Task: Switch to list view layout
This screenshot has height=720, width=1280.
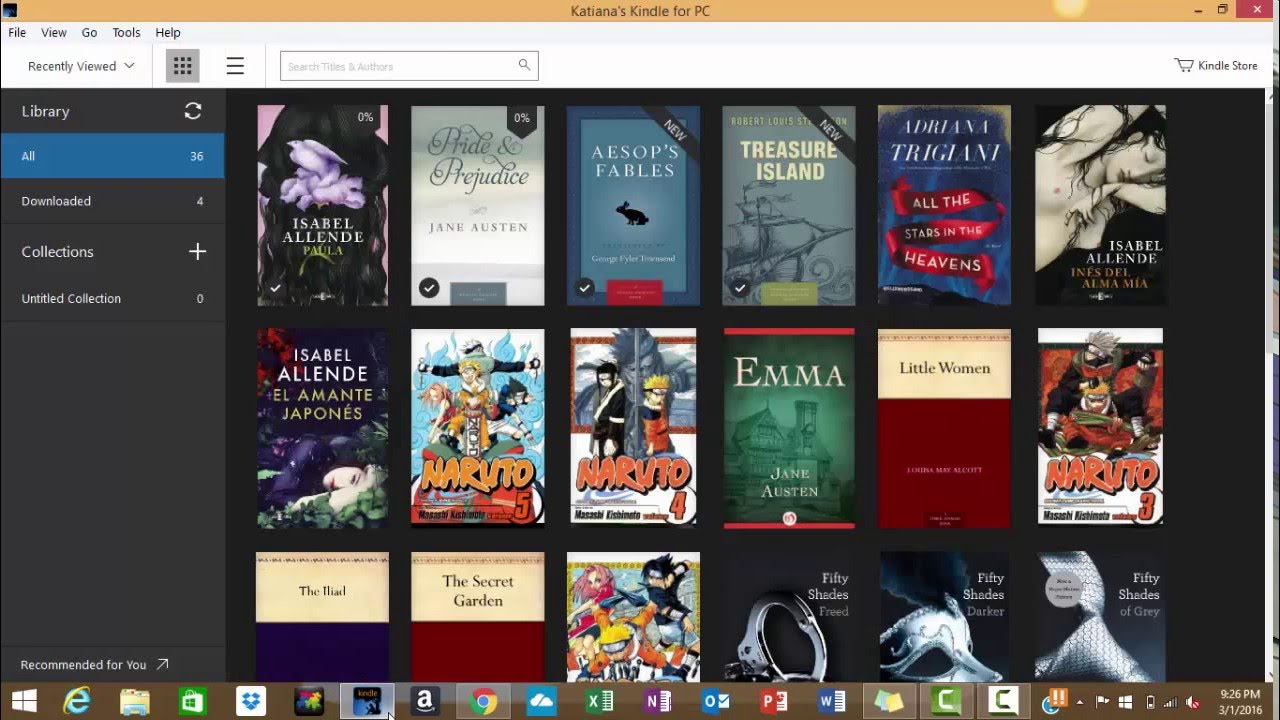Action: (x=235, y=66)
